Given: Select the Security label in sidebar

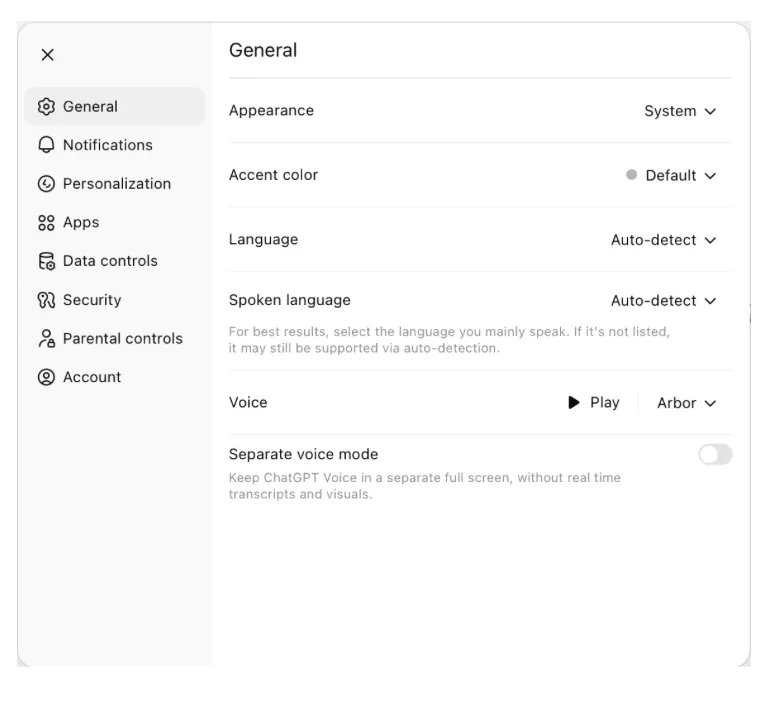Looking at the screenshot, I should pos(92,300).
